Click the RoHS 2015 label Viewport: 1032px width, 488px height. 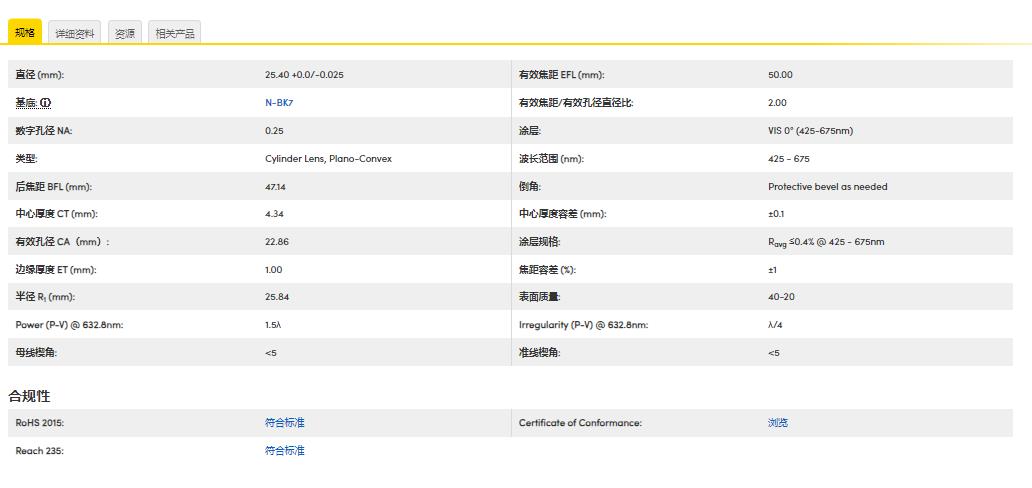click(39, 423)
